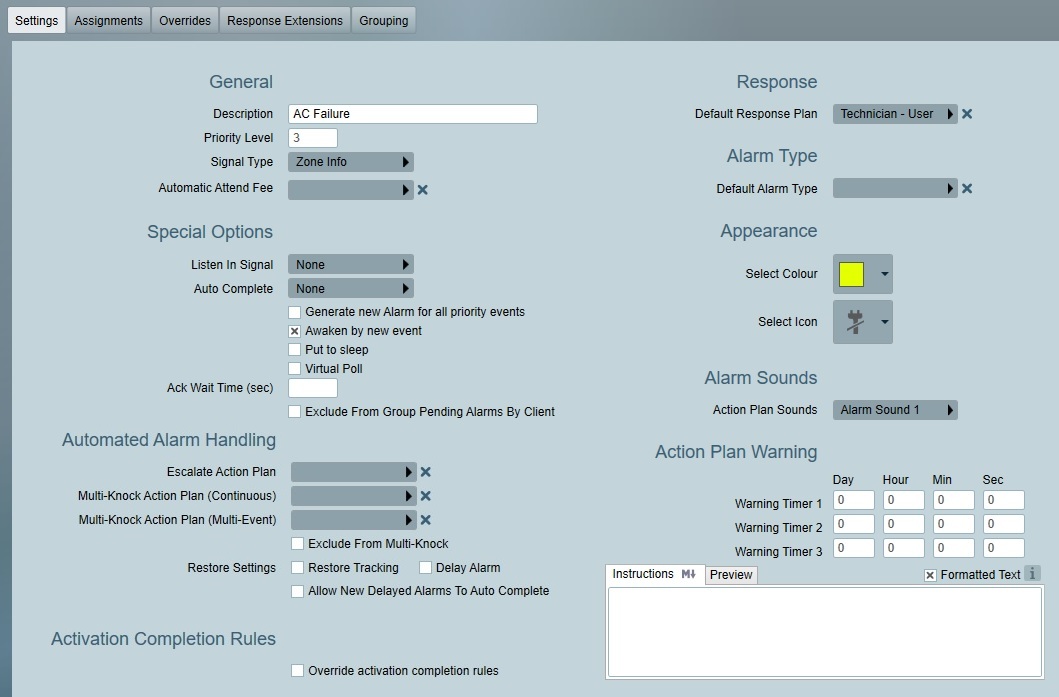The height and width of the screenshot is (697, 1059).
Task: Check the Delay Alarm box
Action: (x=425, y=567)
